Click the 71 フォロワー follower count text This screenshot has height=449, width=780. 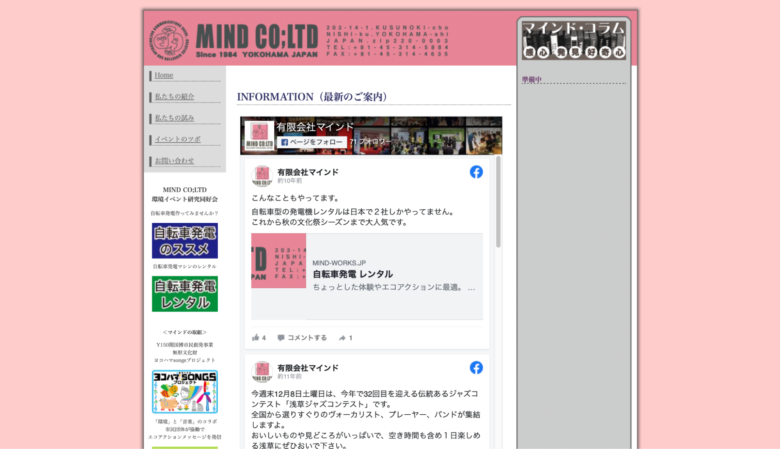pyautogui.click(x=371, y=142)
